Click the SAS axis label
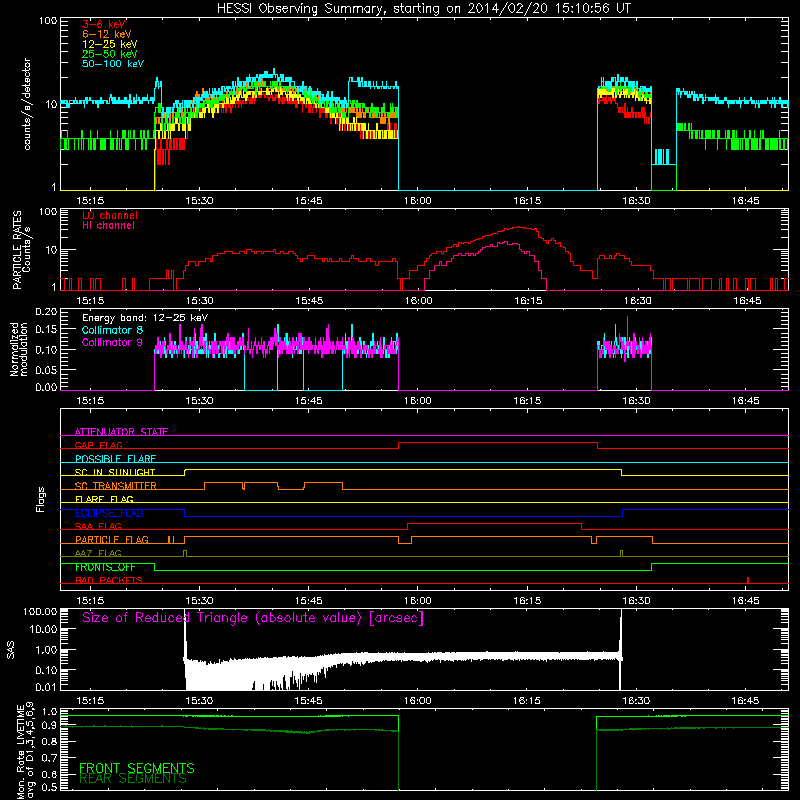This screenshot has height=800, width=800. [x=11, y=650]
